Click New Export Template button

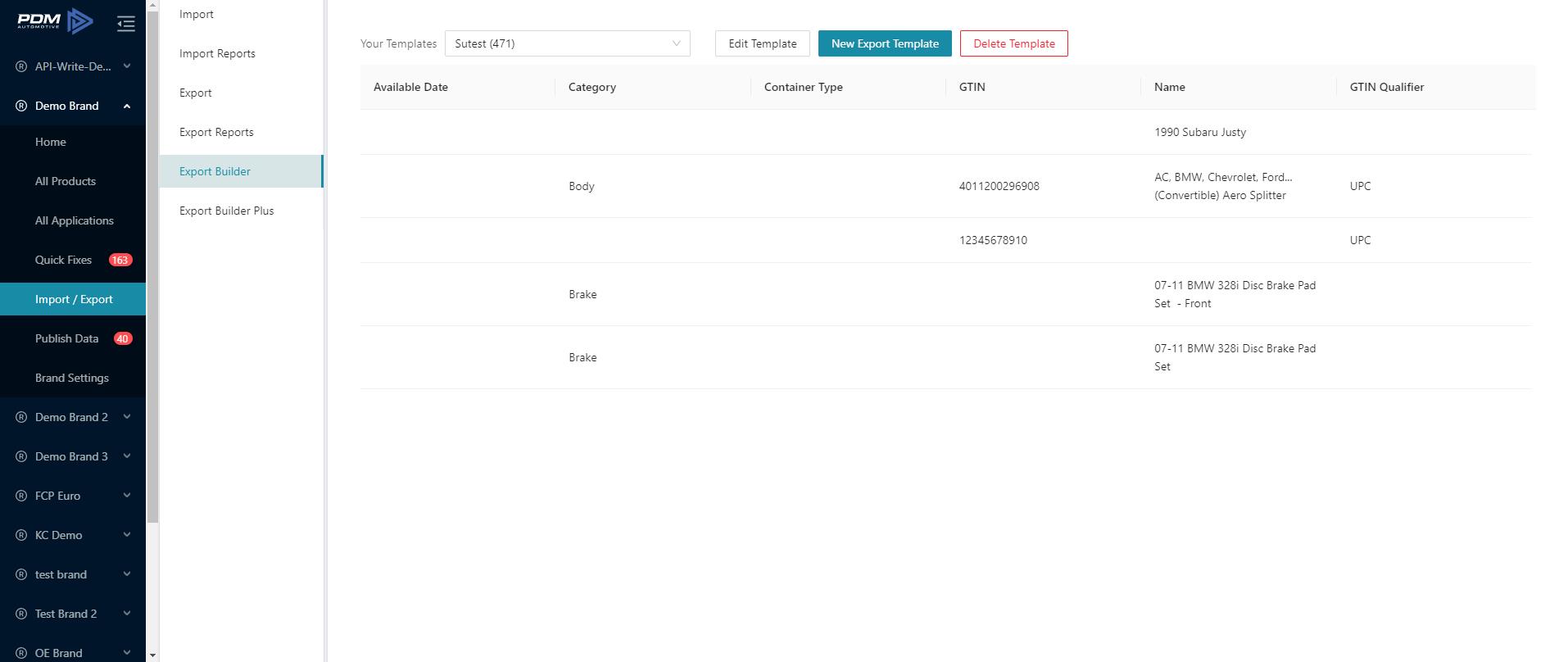click(x=885, y=43)
